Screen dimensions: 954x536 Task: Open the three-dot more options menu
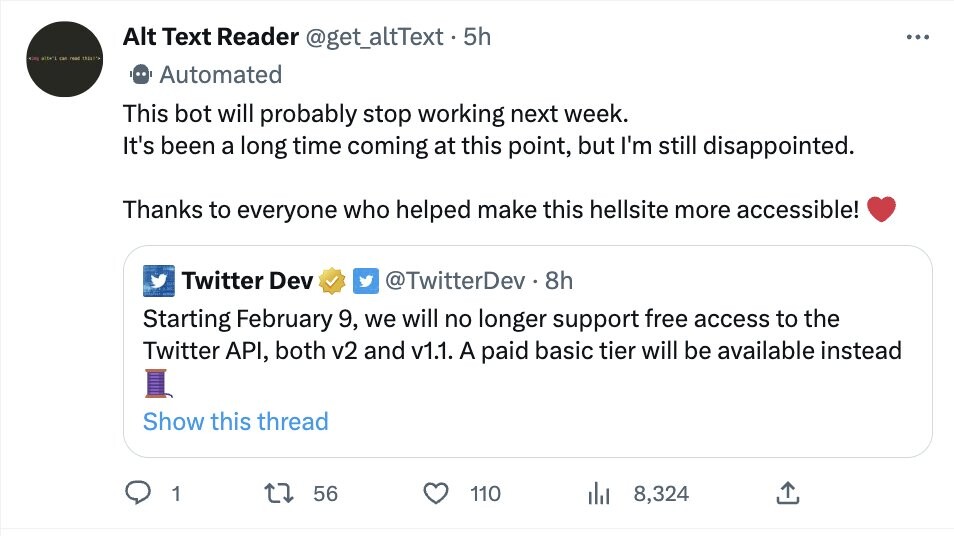click(916, 37)
